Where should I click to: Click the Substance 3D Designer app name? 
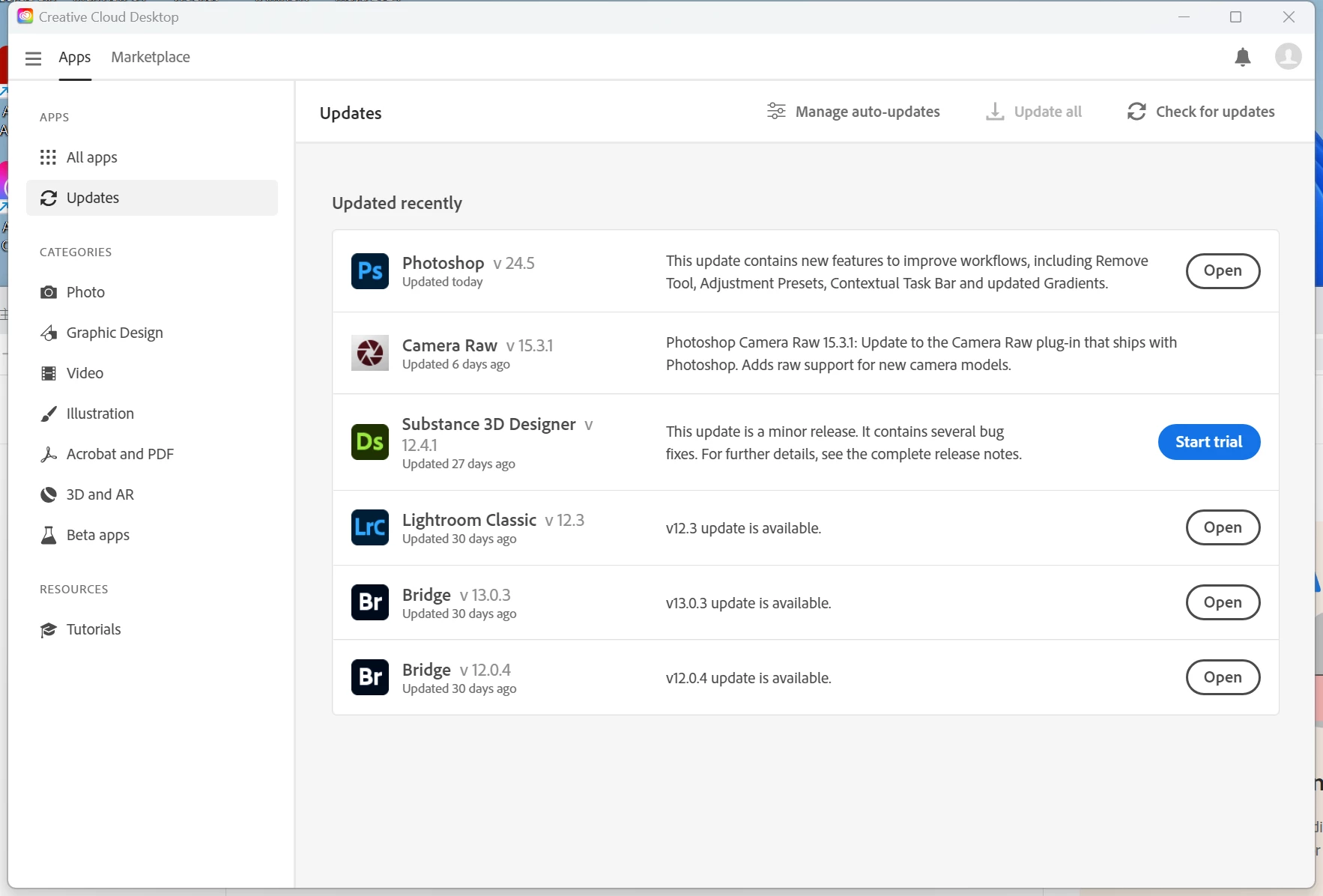489,424
